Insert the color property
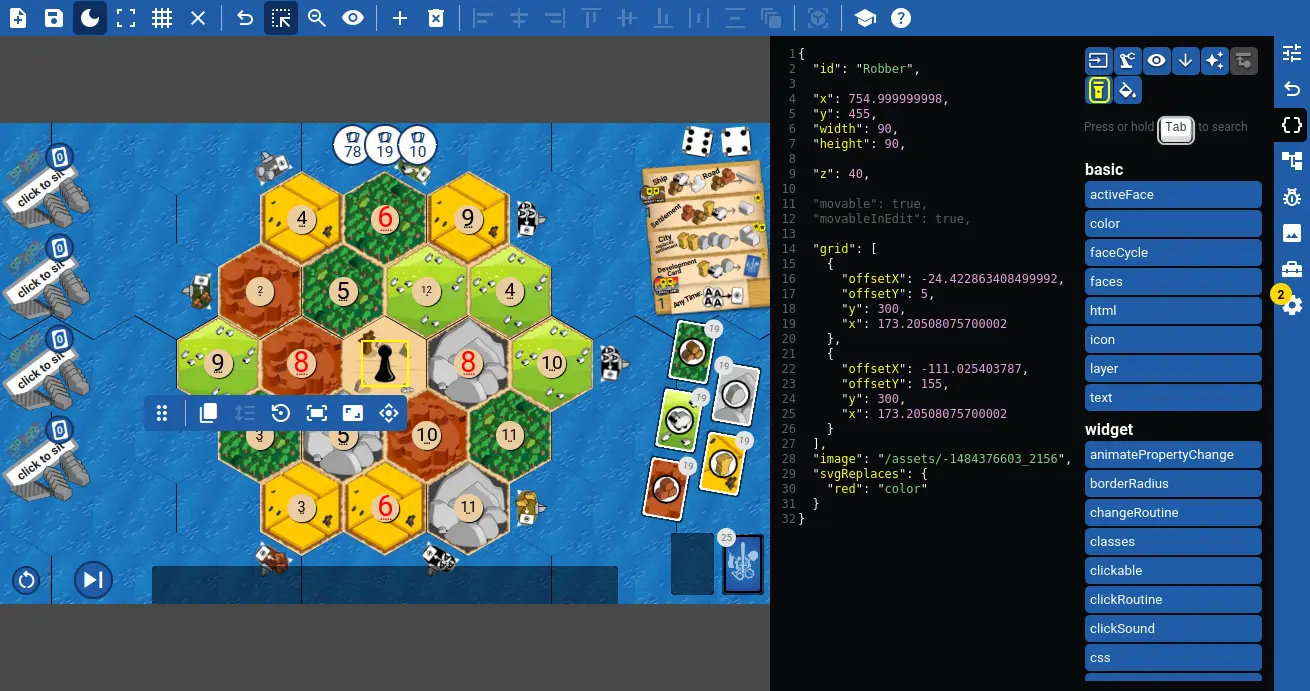 point(1173,224)
